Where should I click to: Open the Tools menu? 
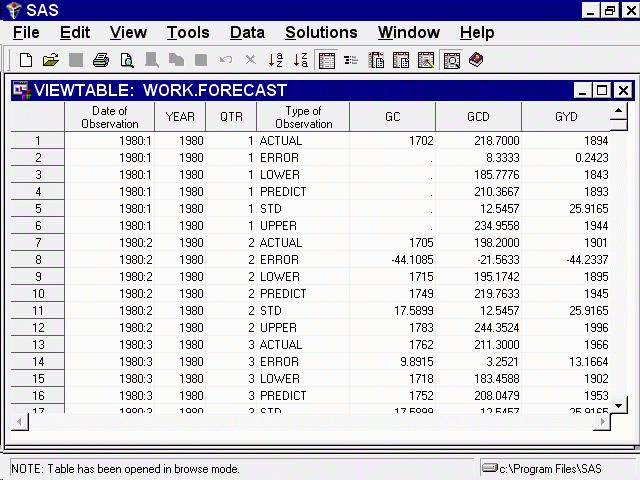[188, 33]
